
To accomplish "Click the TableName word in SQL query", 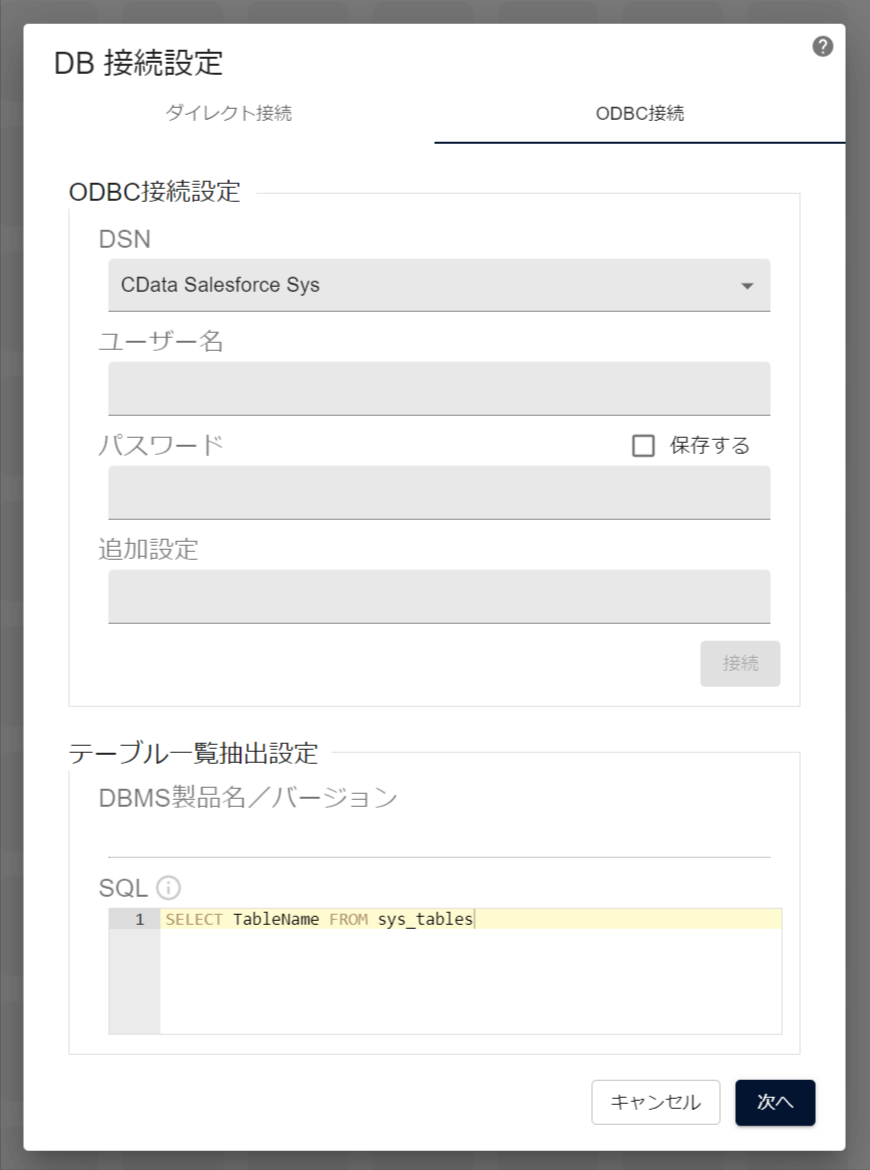I will 275,920.
